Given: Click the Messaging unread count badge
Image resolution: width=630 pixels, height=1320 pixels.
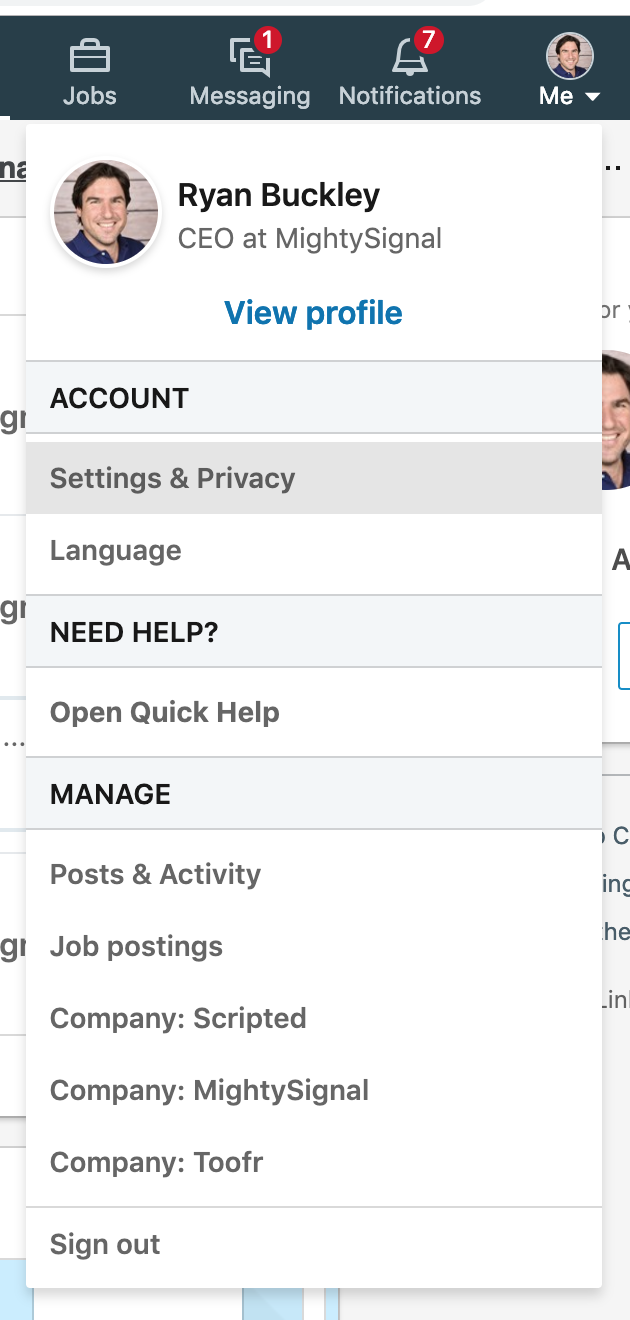Looking at the screenshot, I should tap(268, 41).
